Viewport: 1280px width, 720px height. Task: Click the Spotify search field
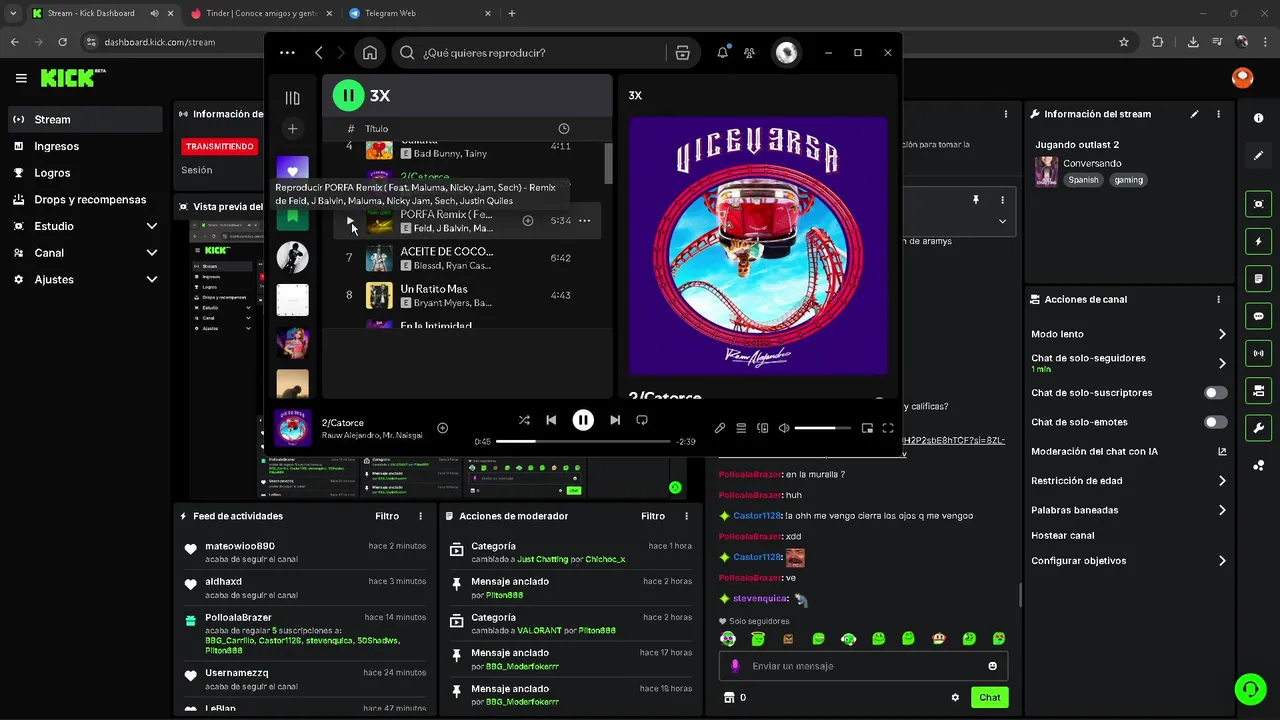[x=530, y=53]
